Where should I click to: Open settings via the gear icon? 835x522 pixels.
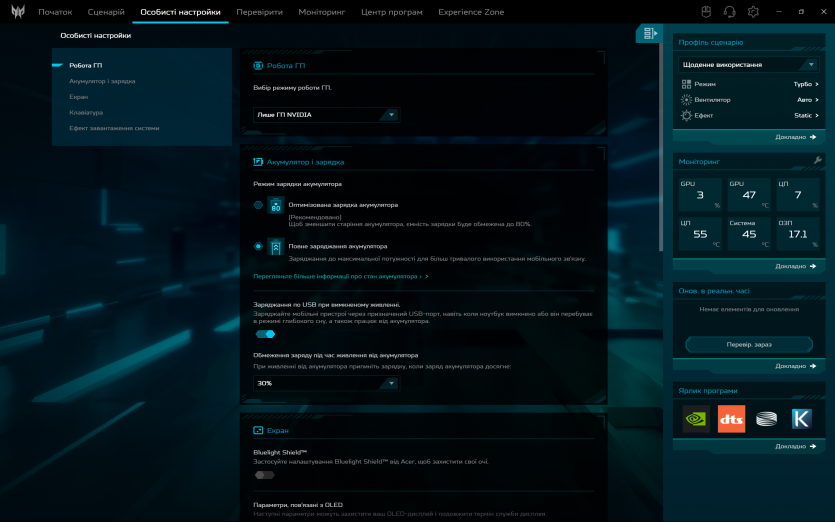[x=753, y=12]
